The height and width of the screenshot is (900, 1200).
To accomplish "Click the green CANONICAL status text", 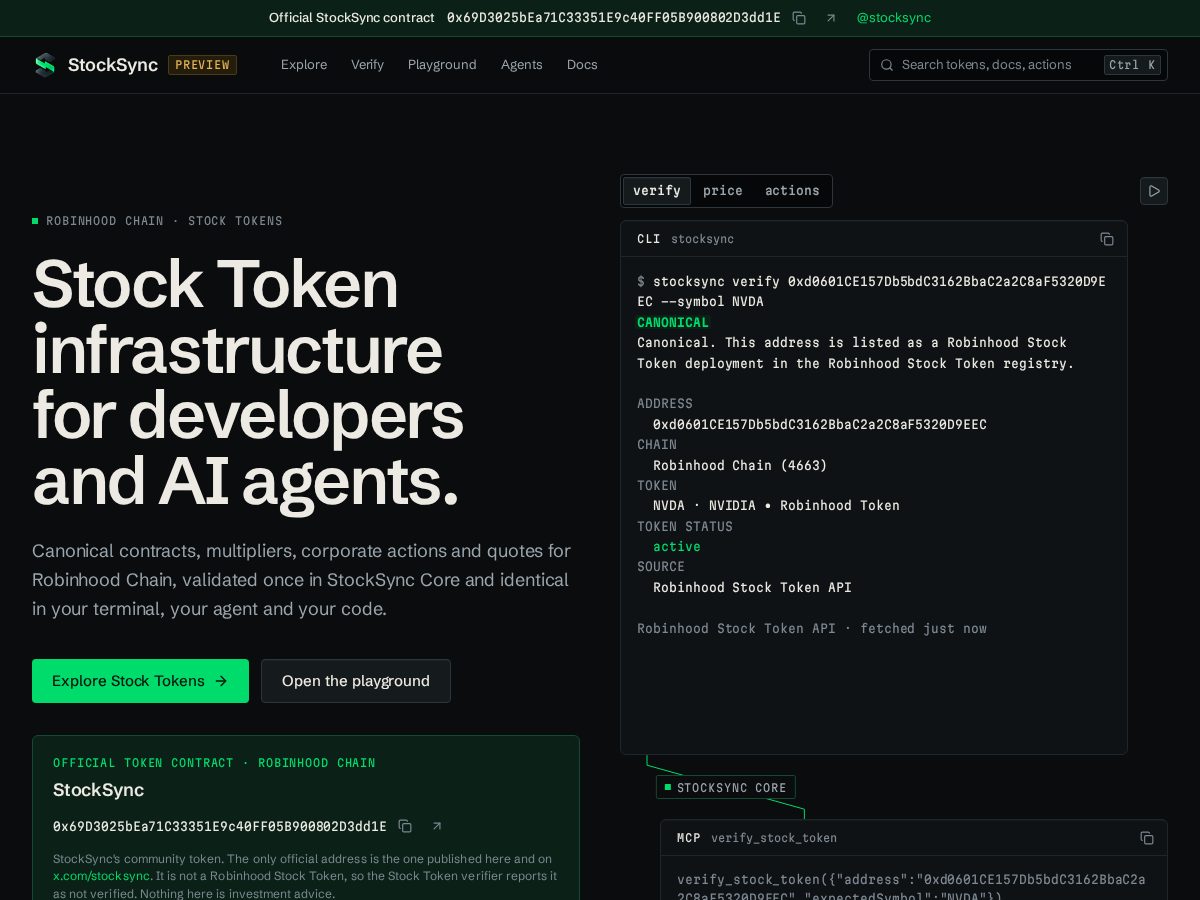I will click(673, 322).
